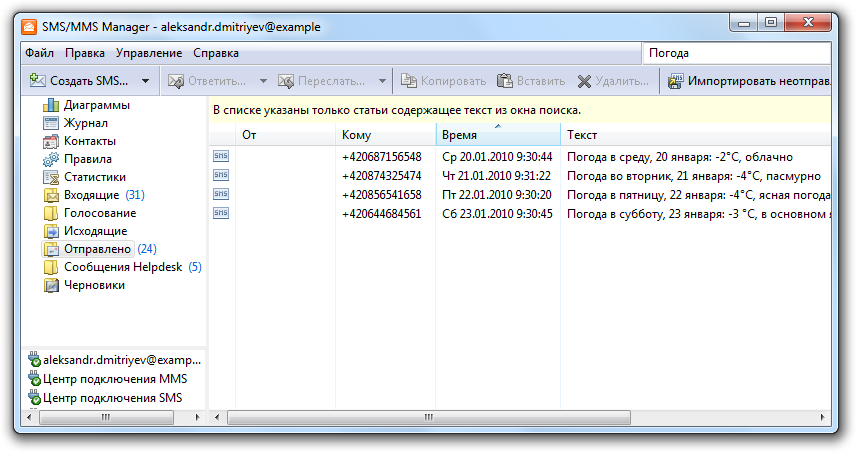Click the Кому column header
The height and width of the screenshot is (453, 857).
click(384, 135)
